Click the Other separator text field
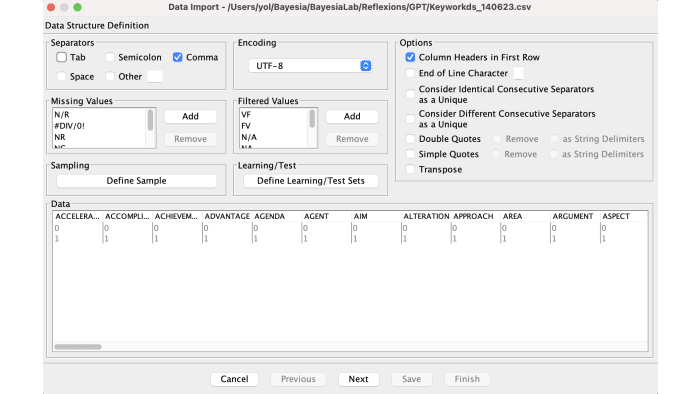Screen dimensions: 700x394 tap(155, 76)
